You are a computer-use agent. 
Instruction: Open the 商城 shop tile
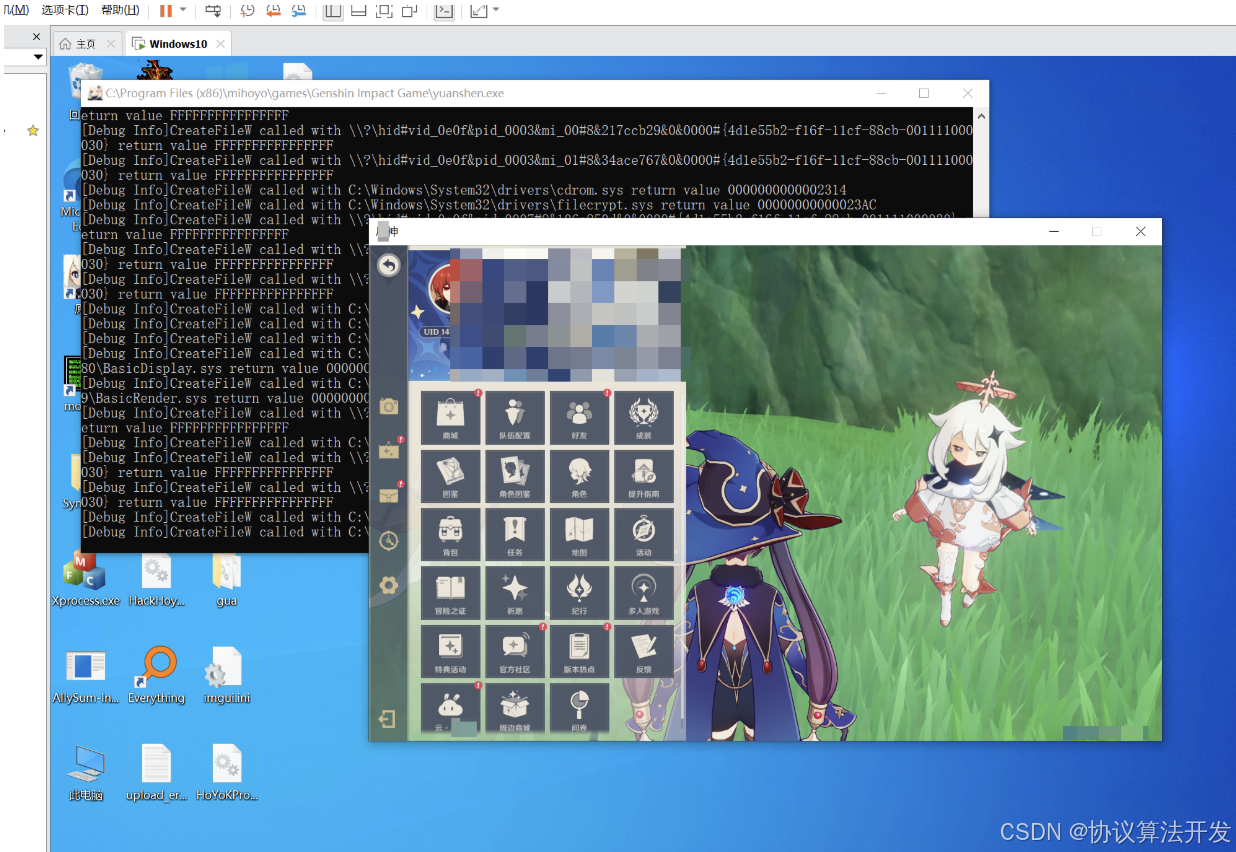tap(450, 417)
